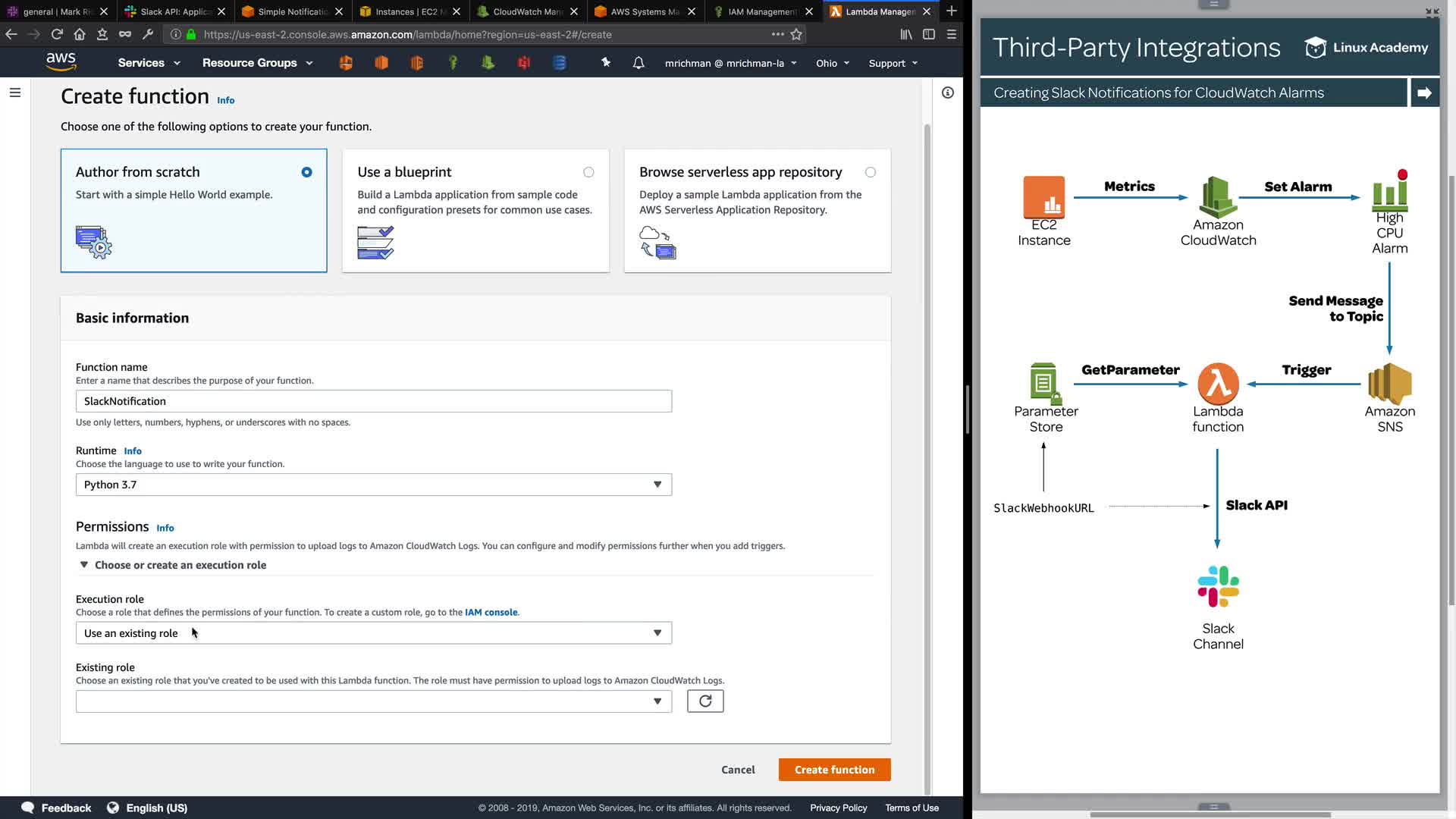Image resolution: width=1456 pixels, height=819 pixels.
Task: Click the refresh existing roles icon button
Action: [704, 701]
